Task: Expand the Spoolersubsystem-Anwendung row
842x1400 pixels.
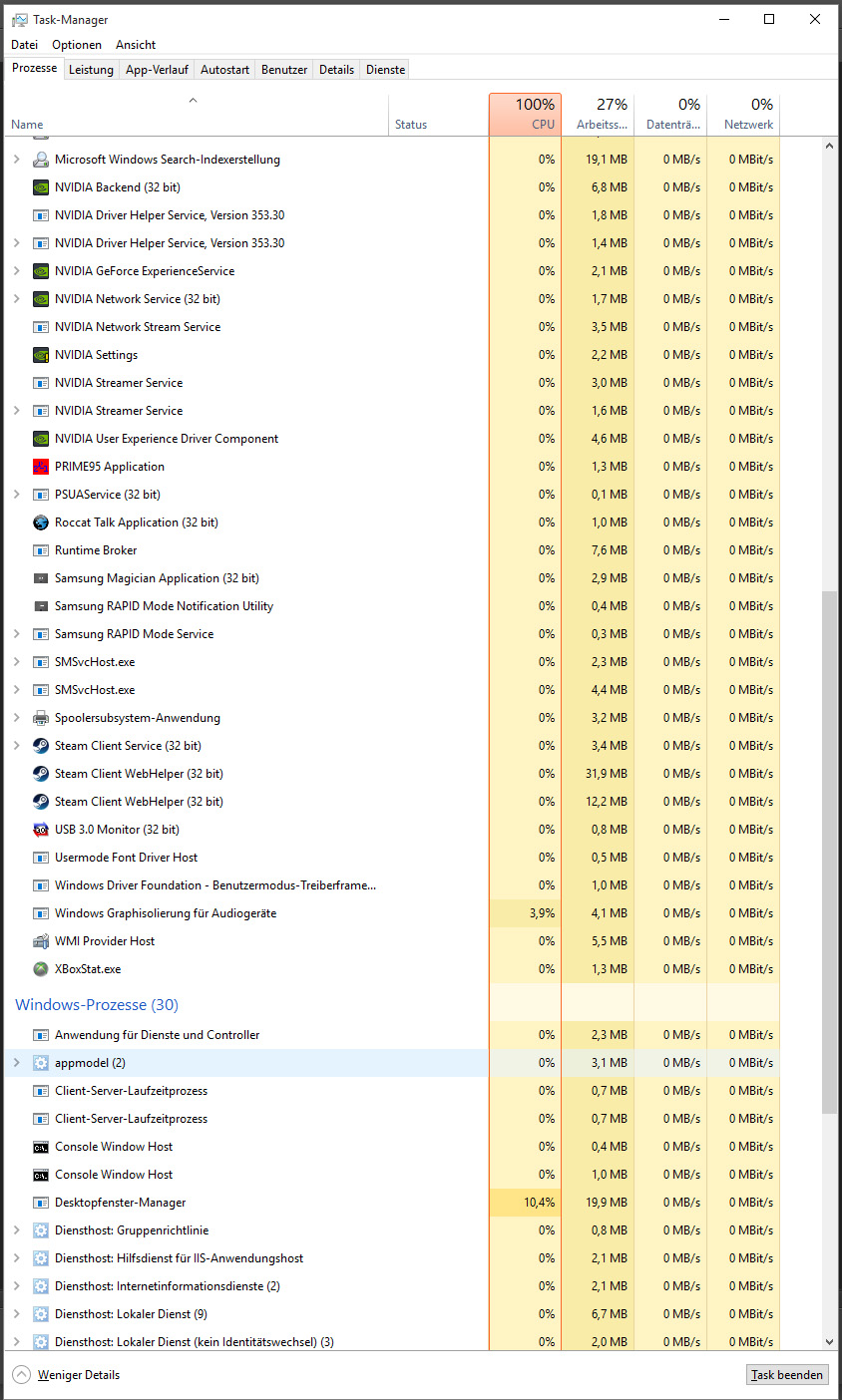Action: click(16, 718)
